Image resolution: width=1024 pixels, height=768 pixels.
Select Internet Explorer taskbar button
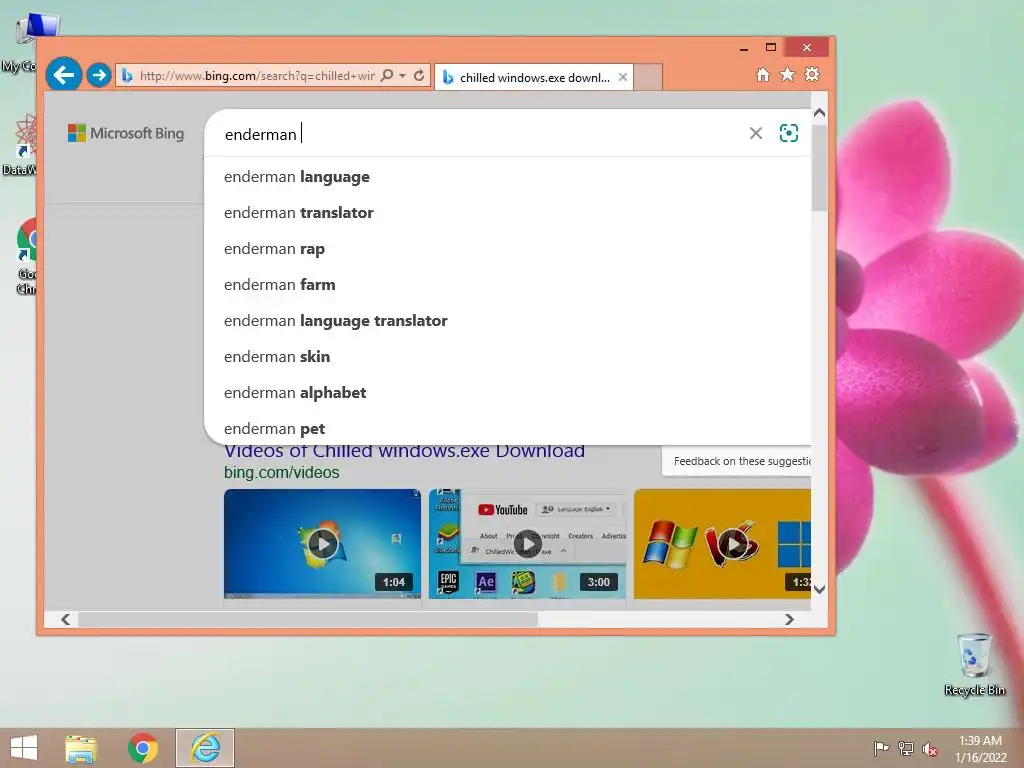click(205, 748)
